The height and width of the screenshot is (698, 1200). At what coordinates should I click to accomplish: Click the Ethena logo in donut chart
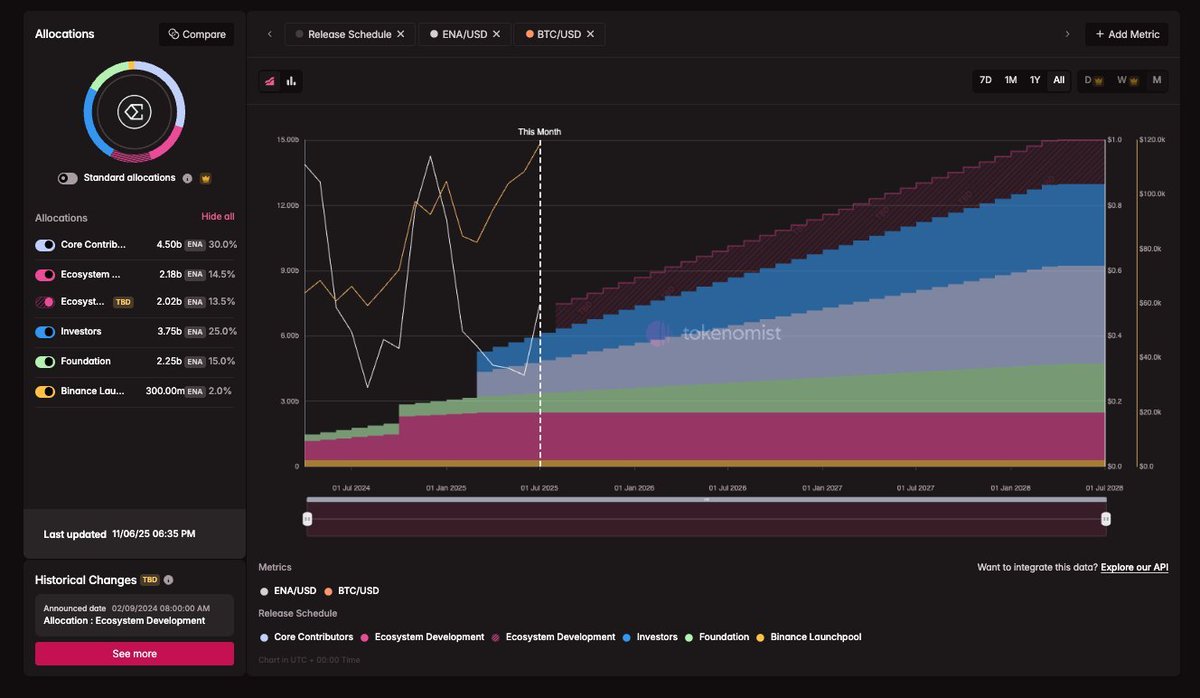click(x=134, y=111)
